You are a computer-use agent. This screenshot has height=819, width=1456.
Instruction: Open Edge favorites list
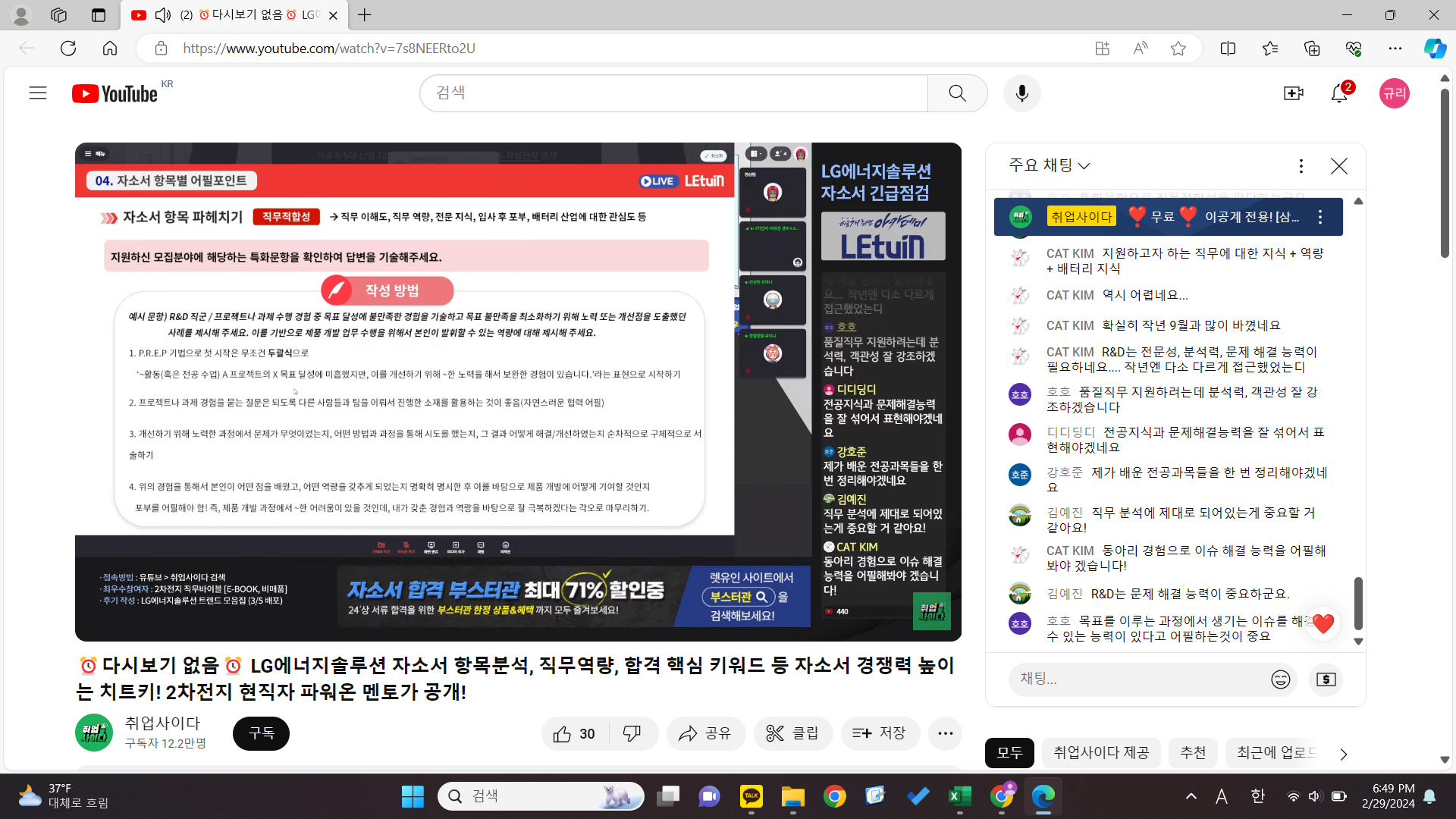pos(1270,49)
